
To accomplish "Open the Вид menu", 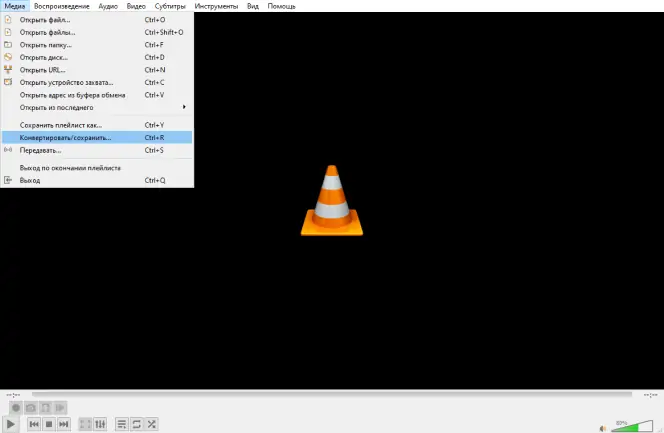I will (x=253, y=6).
